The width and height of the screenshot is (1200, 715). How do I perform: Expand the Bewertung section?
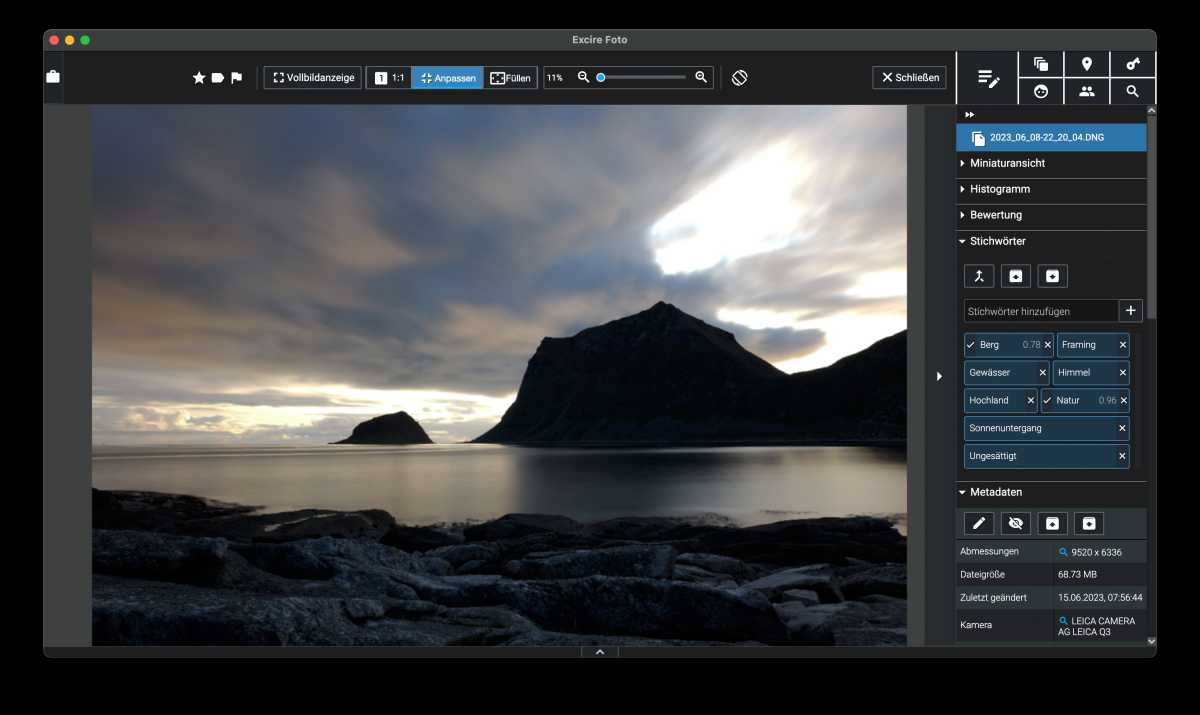1051,215
